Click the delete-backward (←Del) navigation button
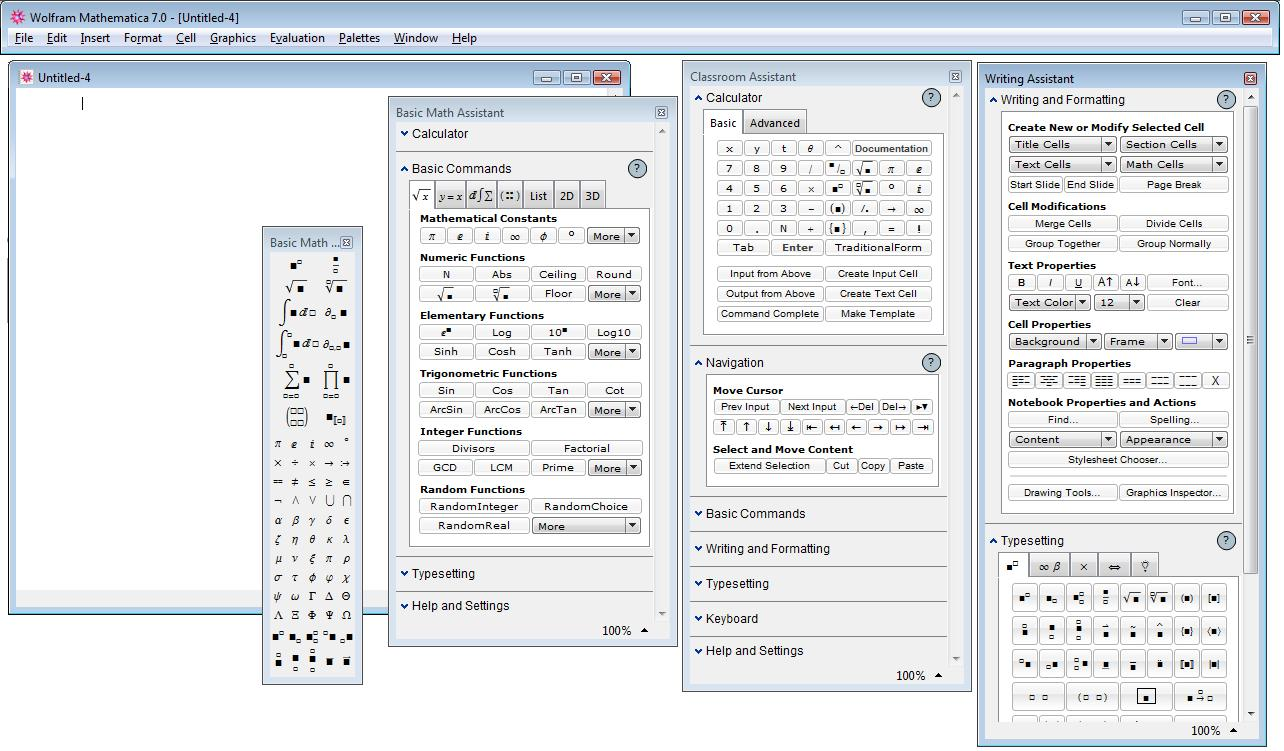 coord(861,407)
